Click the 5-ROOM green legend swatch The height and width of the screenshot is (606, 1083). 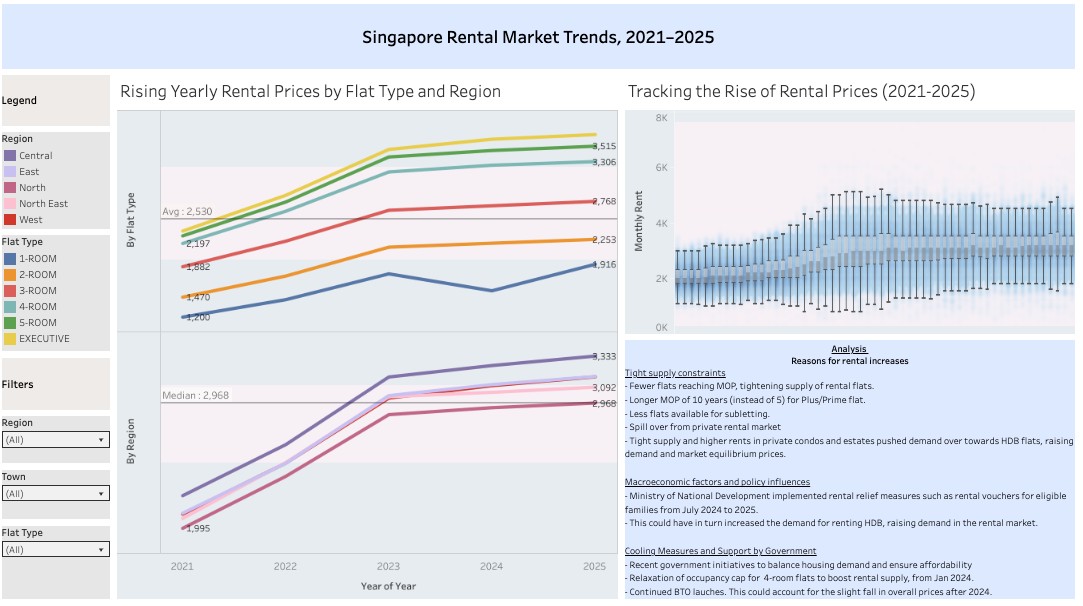click(x=10, y=323)
